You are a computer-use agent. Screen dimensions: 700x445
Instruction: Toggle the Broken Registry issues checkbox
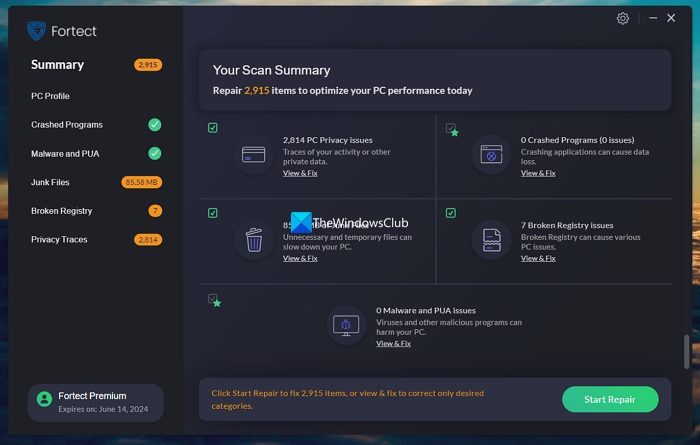tap(450, 213)
